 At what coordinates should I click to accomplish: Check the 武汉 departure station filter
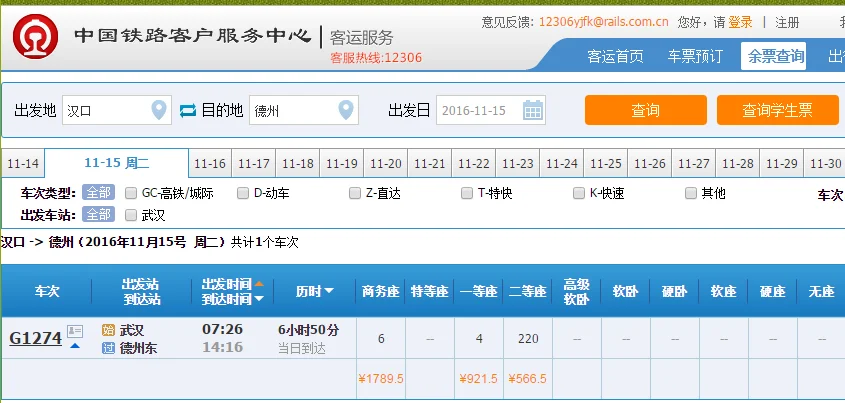(130, 216)
